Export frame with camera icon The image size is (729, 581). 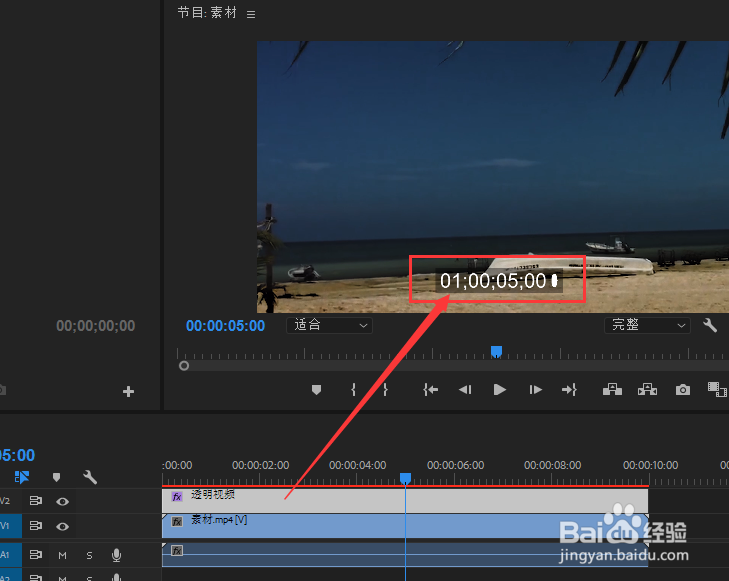click(x=683, y=390)
